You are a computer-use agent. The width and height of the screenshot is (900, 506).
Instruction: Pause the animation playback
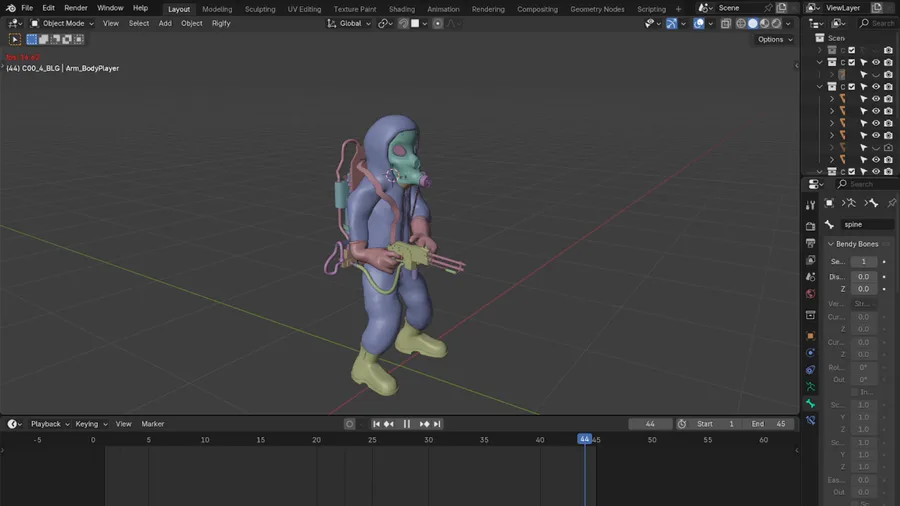(406, 424)
